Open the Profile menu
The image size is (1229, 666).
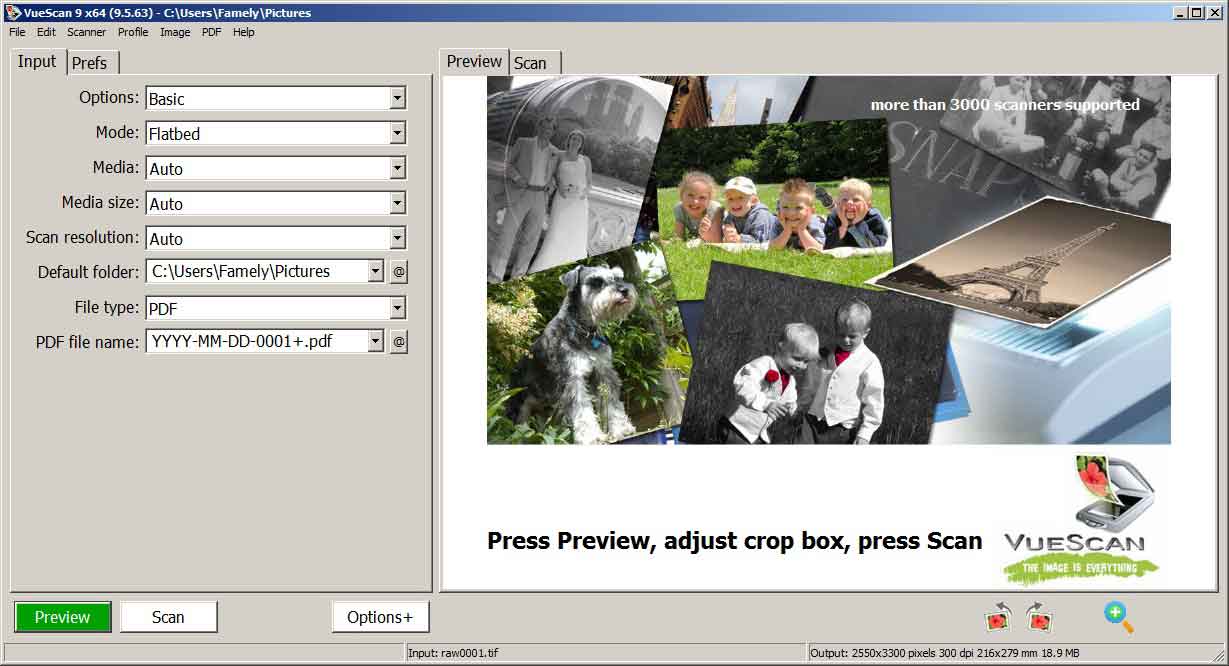pos(133,32)
